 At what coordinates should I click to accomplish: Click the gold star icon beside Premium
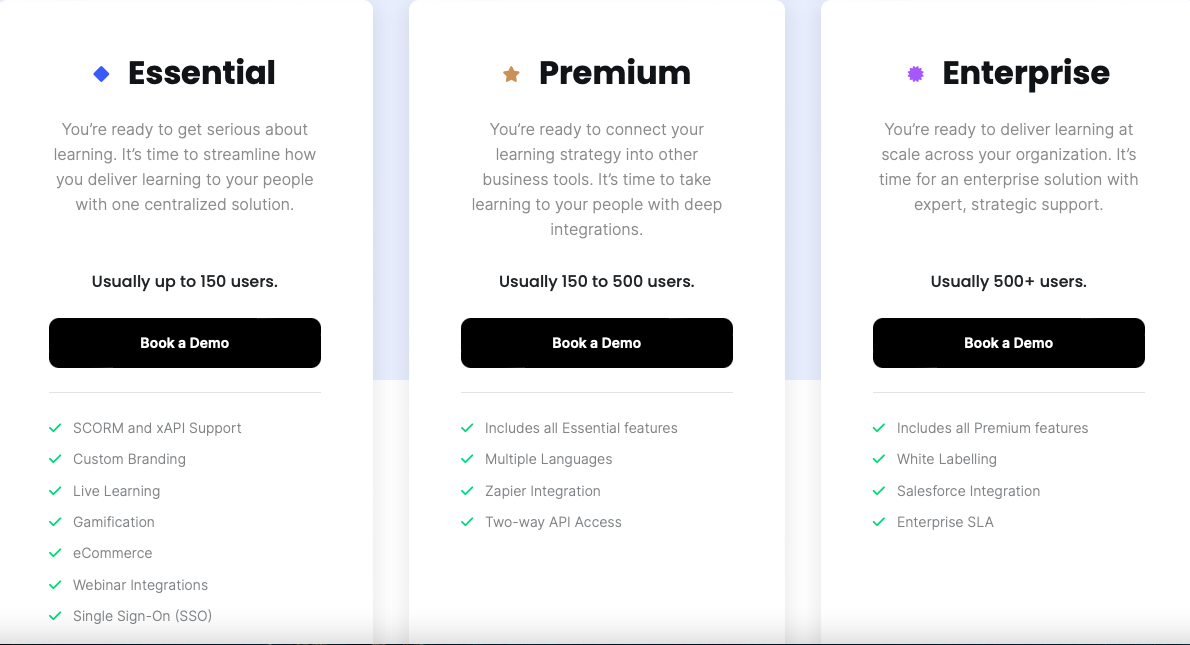pyautogui.click(x=512, y=74)
